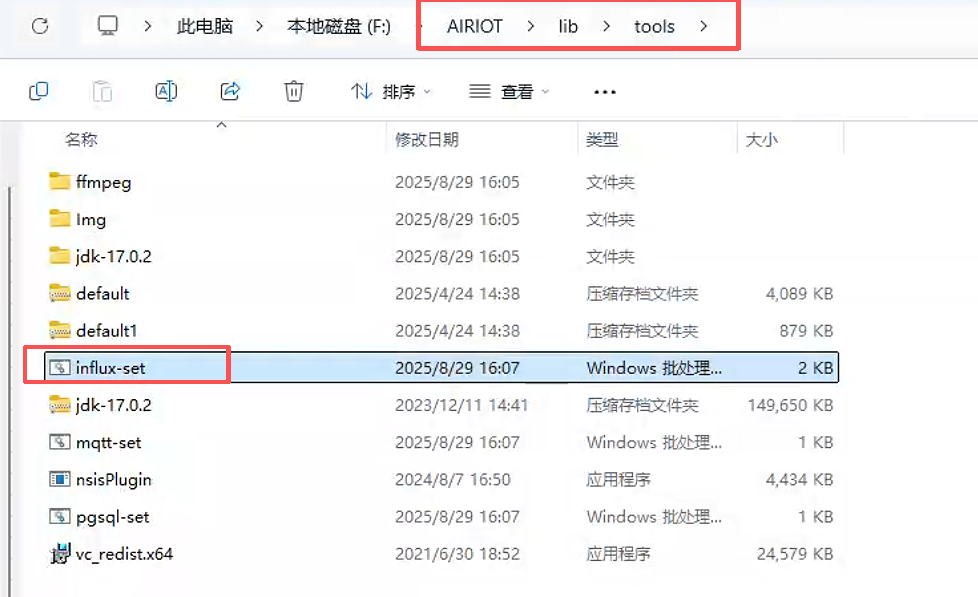Click lib in the breadcrumb path

(x=568, y=26)
